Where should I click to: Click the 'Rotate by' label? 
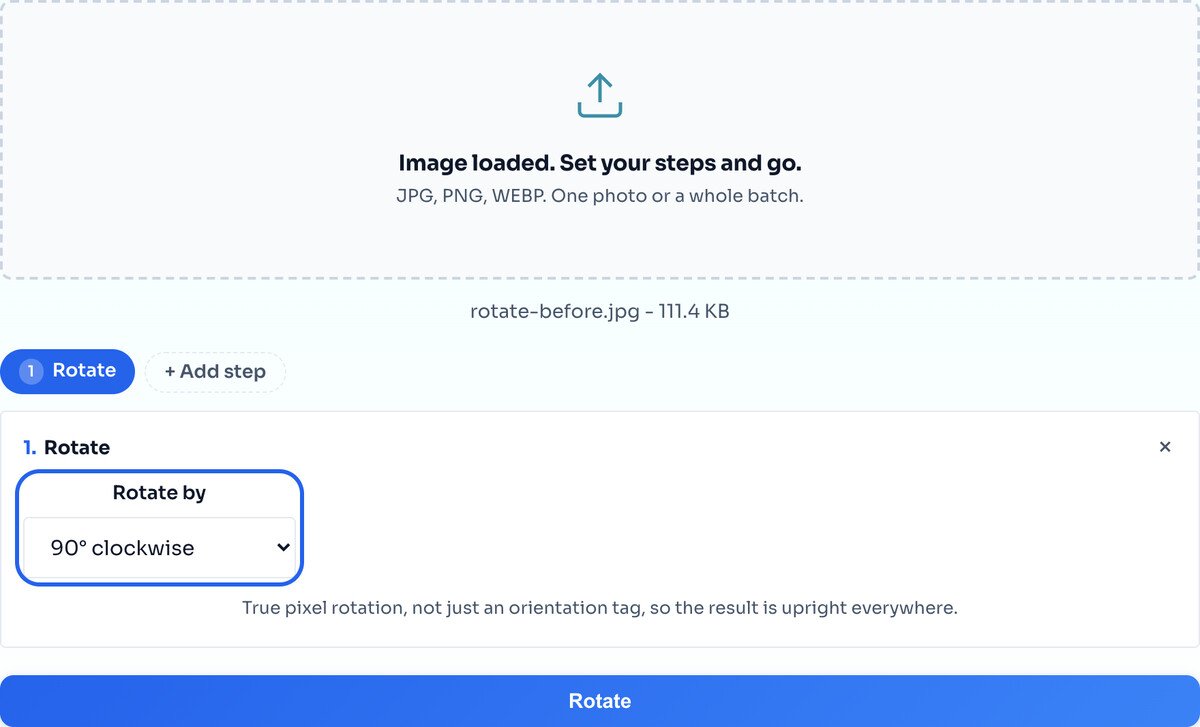click(x=159, y=493)
